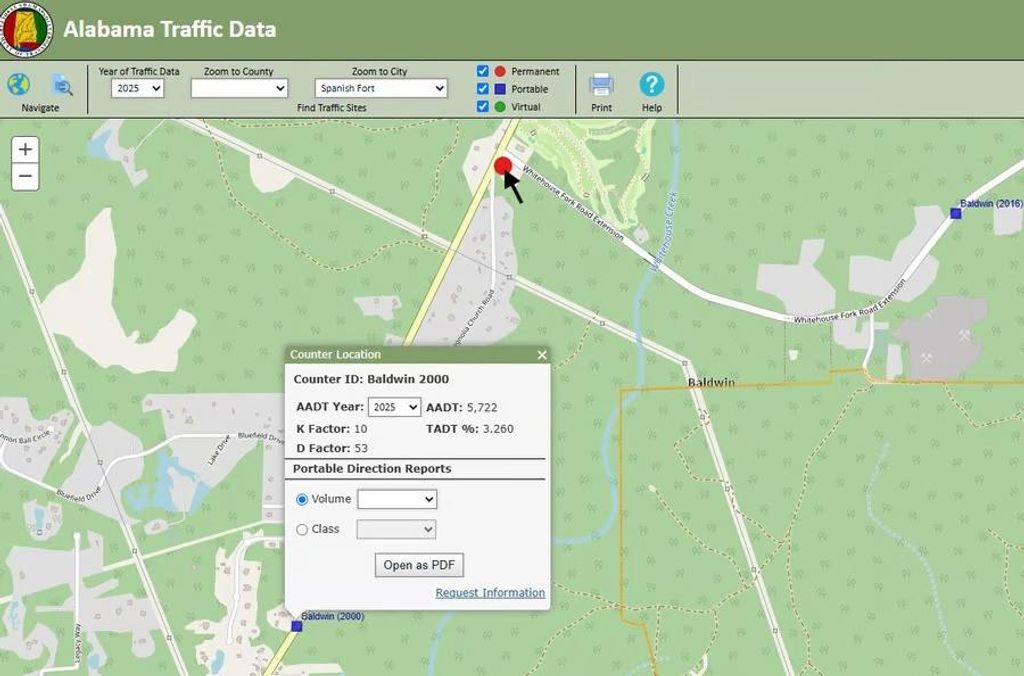Open the Help question mark icon
Viewport: 1024px width, 676px height.
(652, 85)
